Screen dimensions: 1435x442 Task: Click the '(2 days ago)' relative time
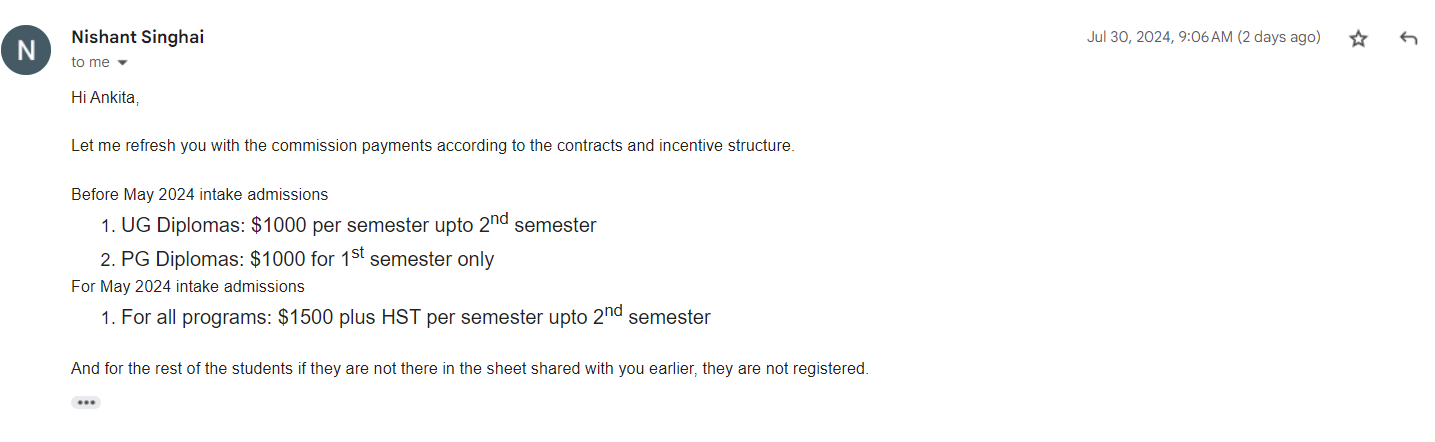click(1279, 37)
